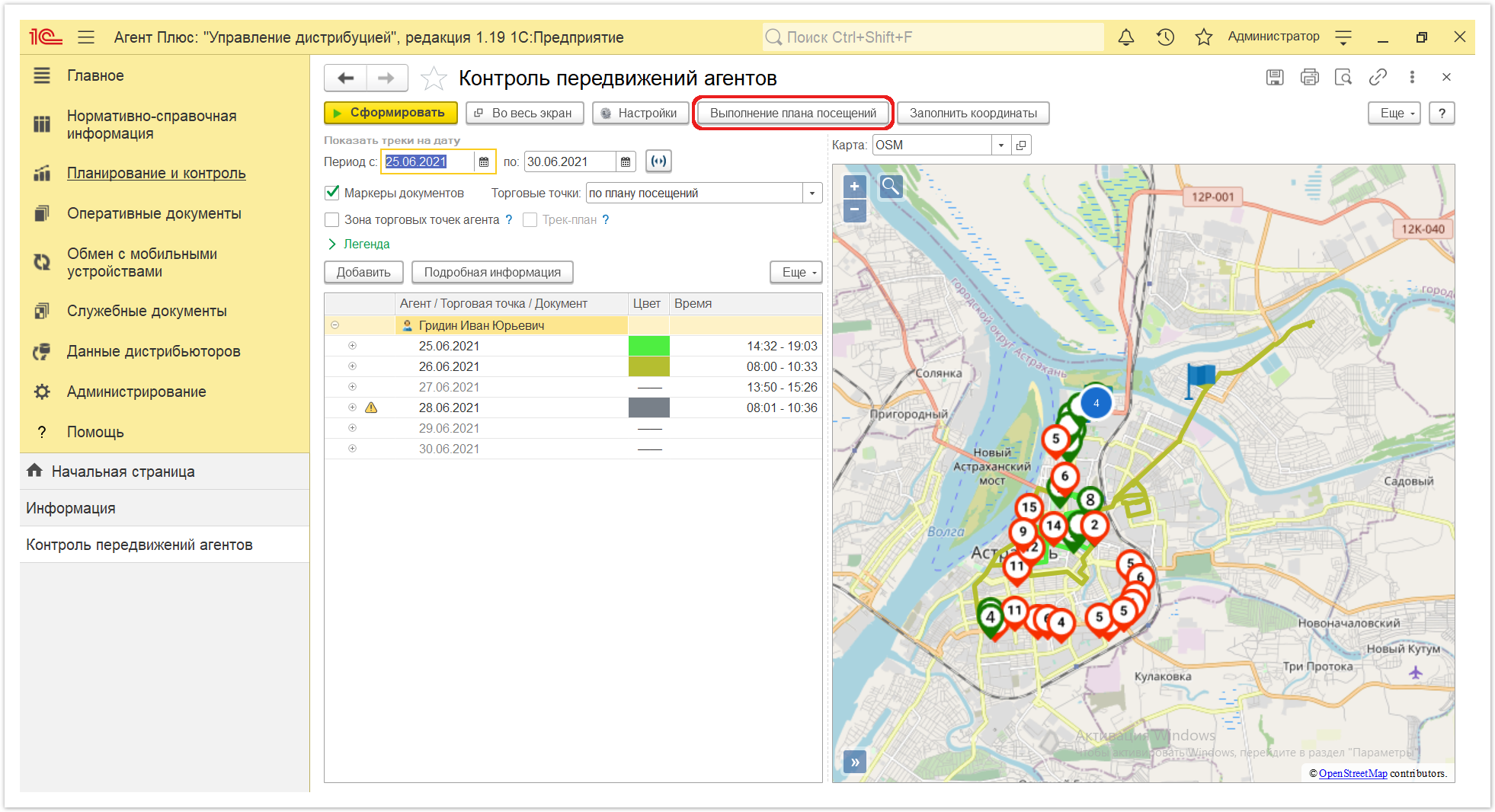Print with the printer icon
The image size is (1495, 812).
pos(1309,77)
